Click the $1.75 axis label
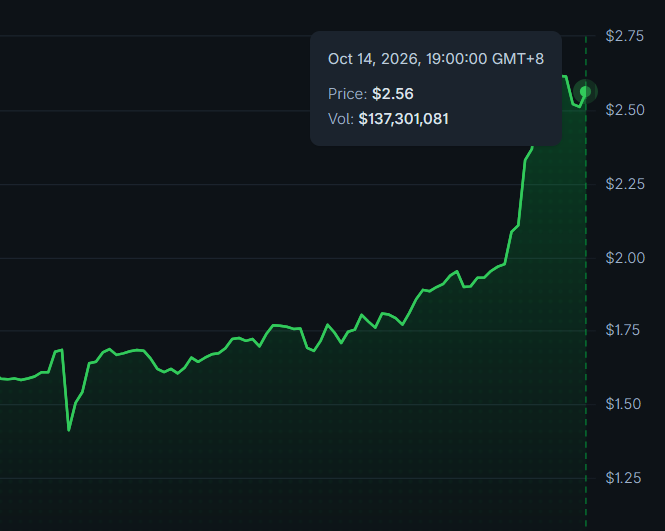 (623, 330)
